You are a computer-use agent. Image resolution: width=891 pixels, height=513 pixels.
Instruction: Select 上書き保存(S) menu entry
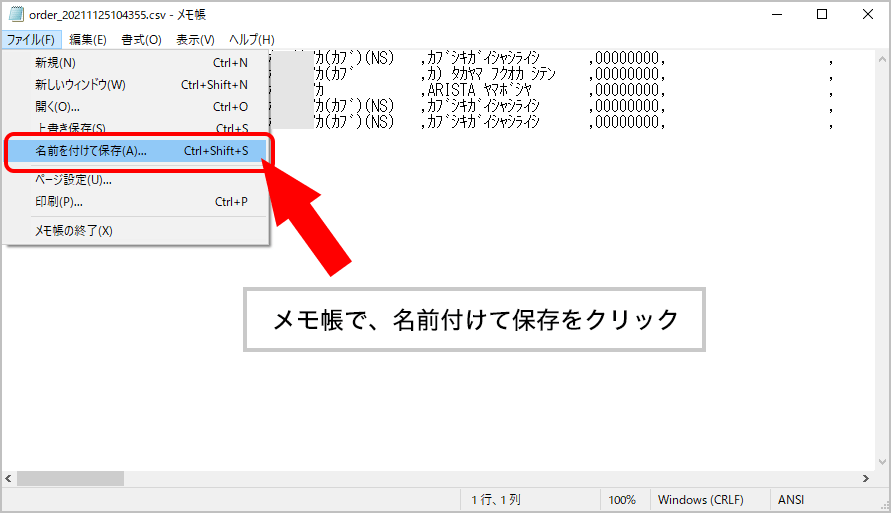[136, 128]
